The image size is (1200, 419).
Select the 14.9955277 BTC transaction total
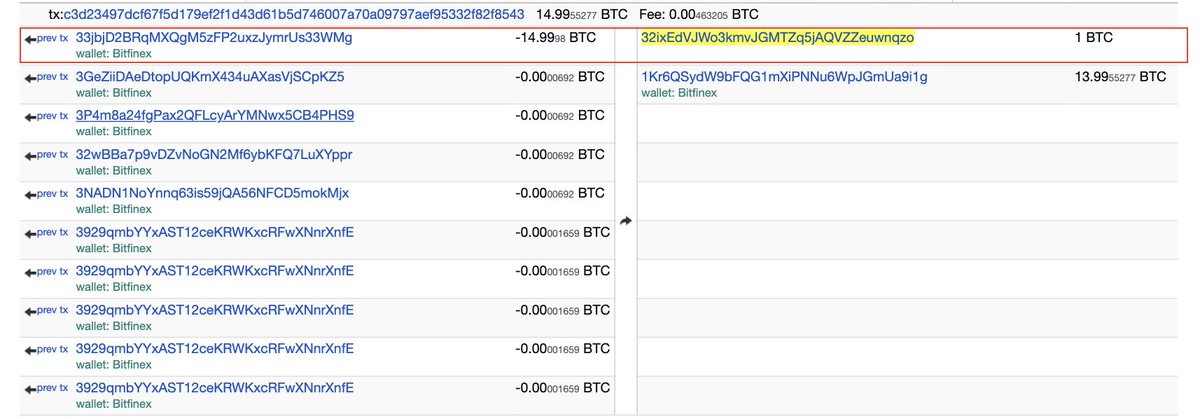(x=582, y=15)
